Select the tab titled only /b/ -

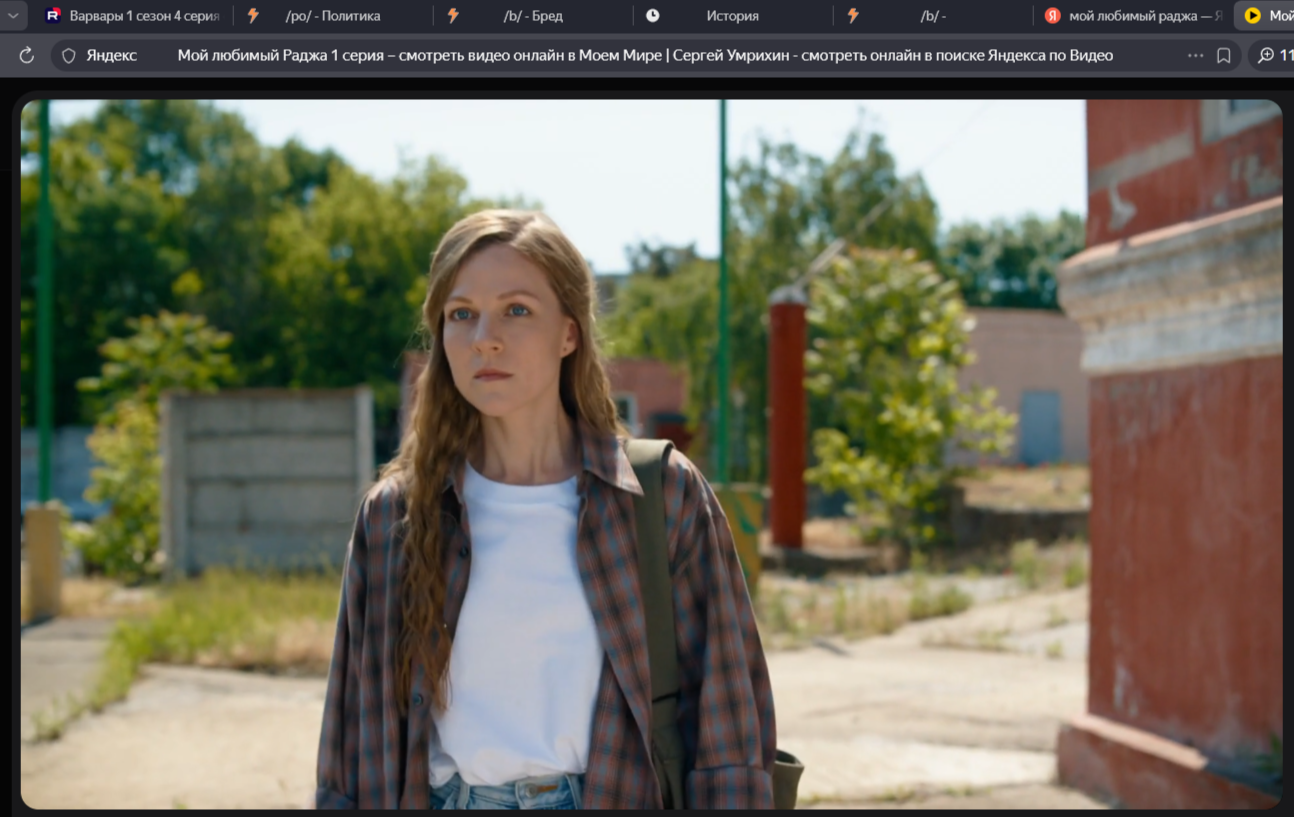click(x=932, y=16)
